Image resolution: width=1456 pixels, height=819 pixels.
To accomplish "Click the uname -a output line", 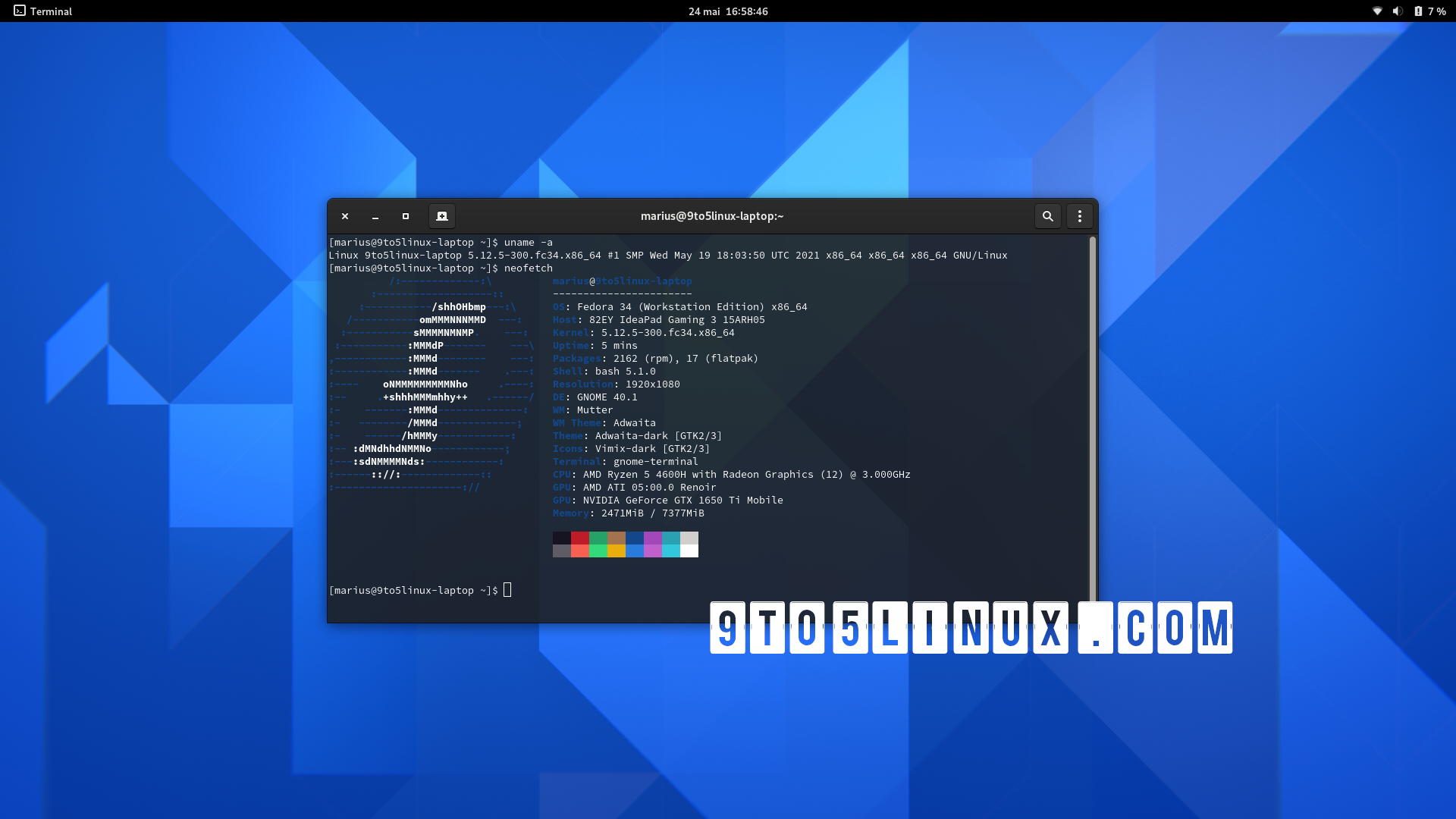I will tap(667, 256).
